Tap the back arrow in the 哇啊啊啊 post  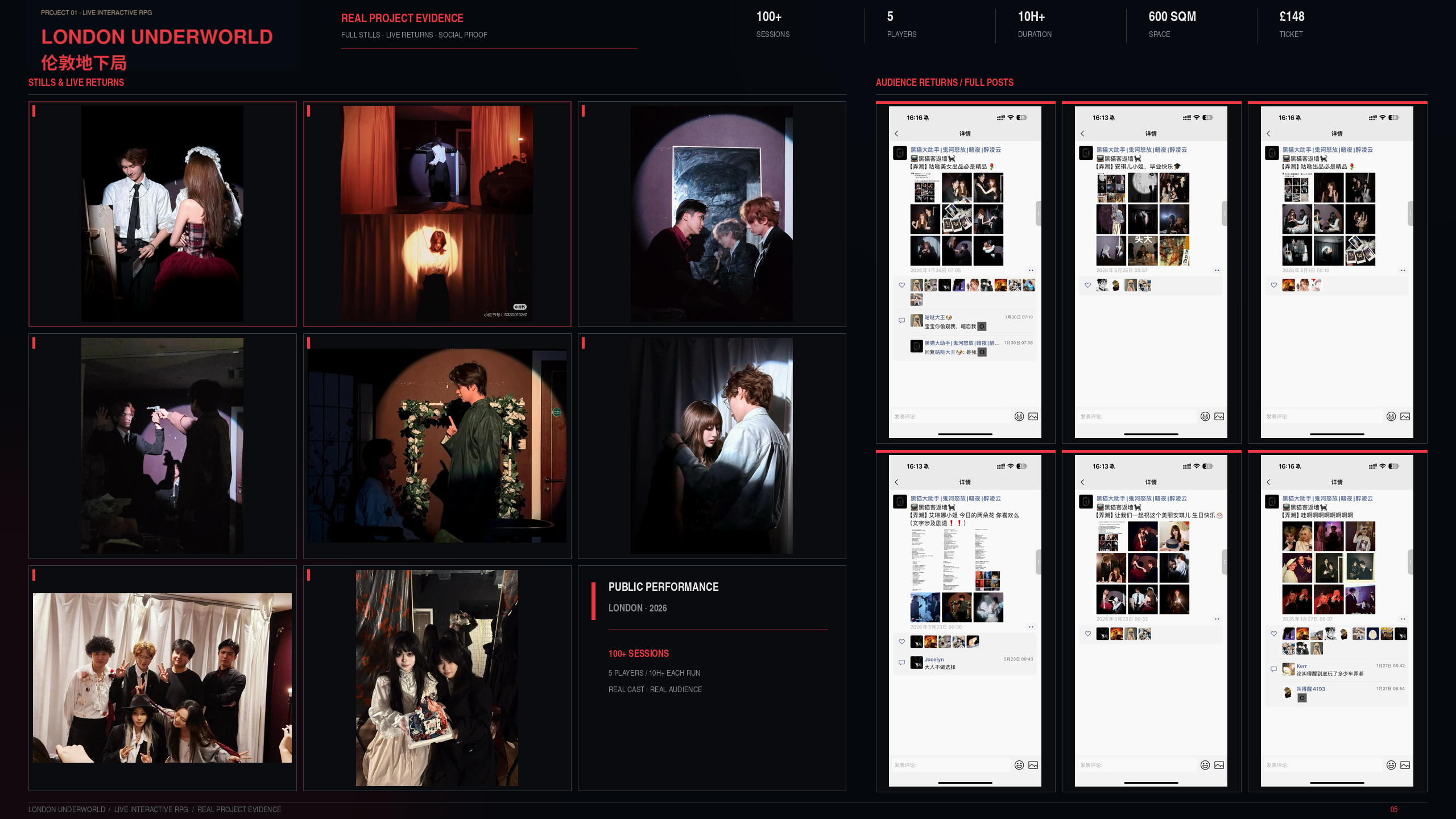[x=1269, y=482]
